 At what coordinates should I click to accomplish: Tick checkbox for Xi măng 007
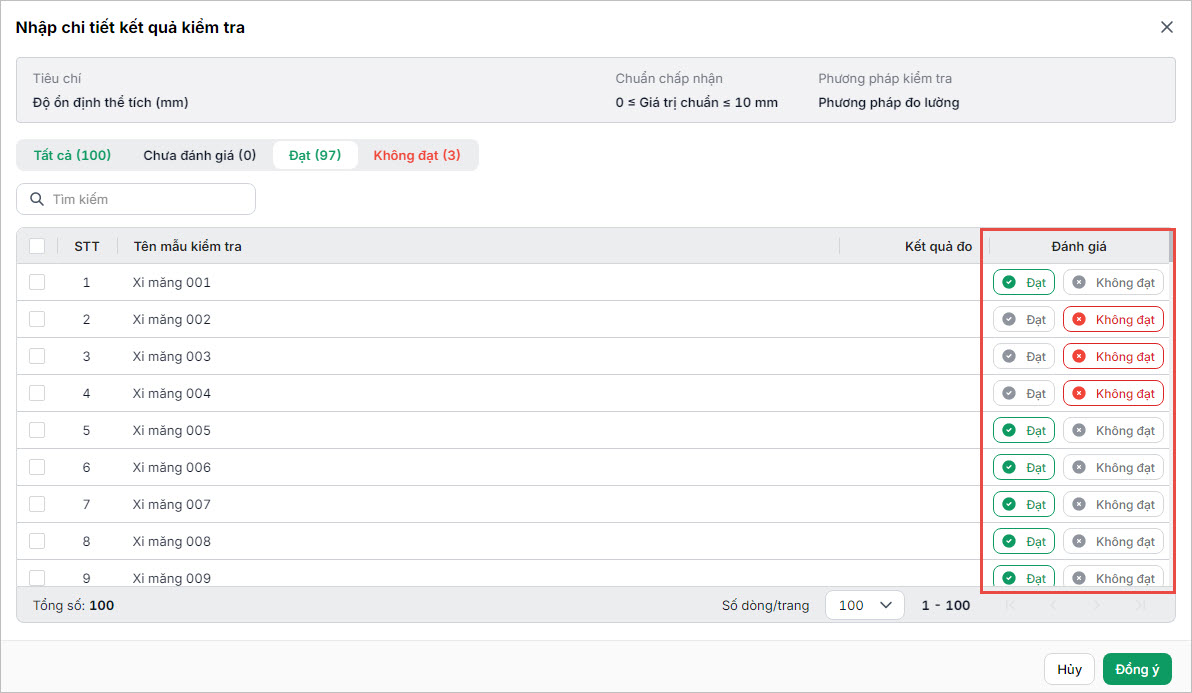tap(36, 504)
